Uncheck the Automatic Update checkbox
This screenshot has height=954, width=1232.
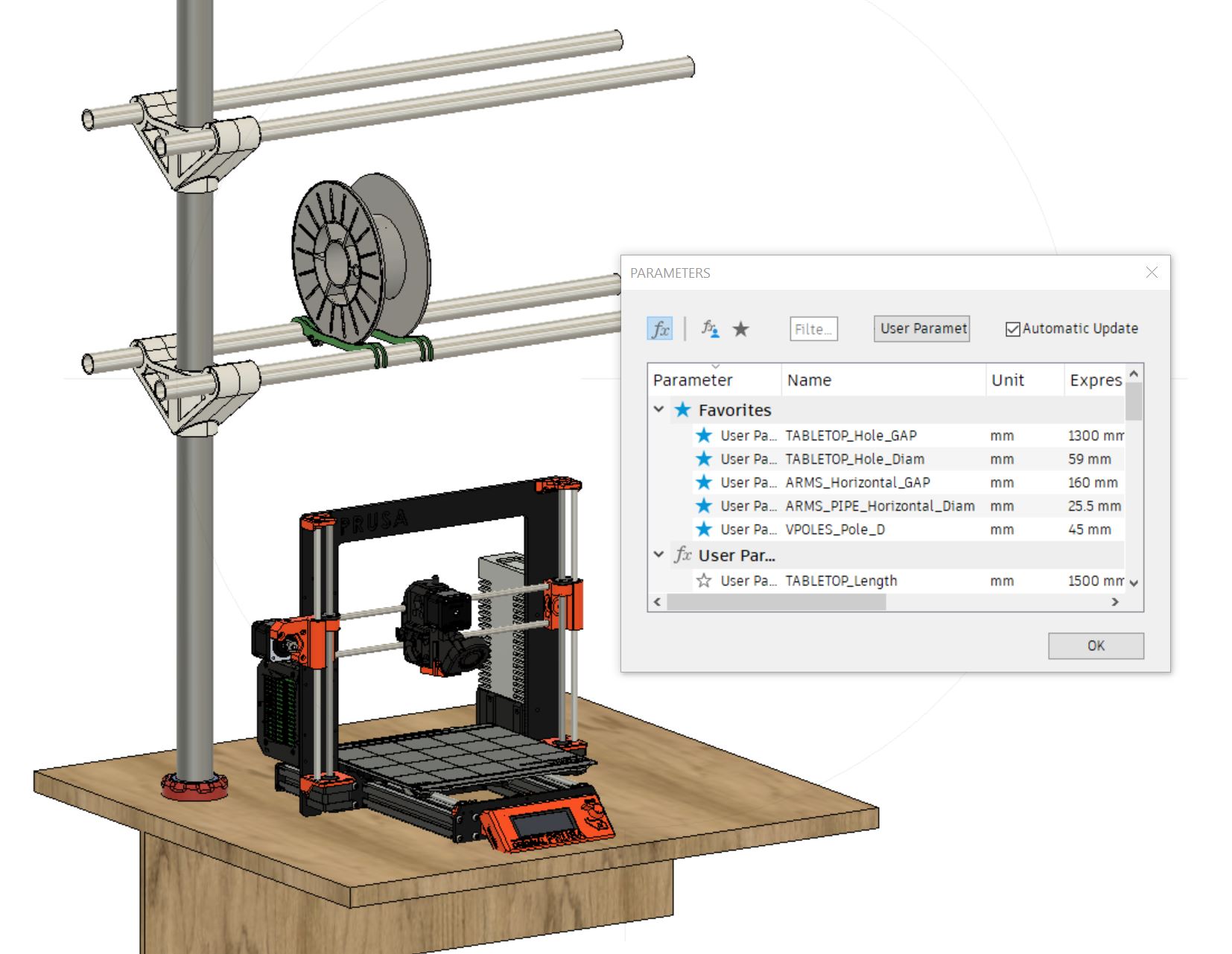(x=1012, y=328)
